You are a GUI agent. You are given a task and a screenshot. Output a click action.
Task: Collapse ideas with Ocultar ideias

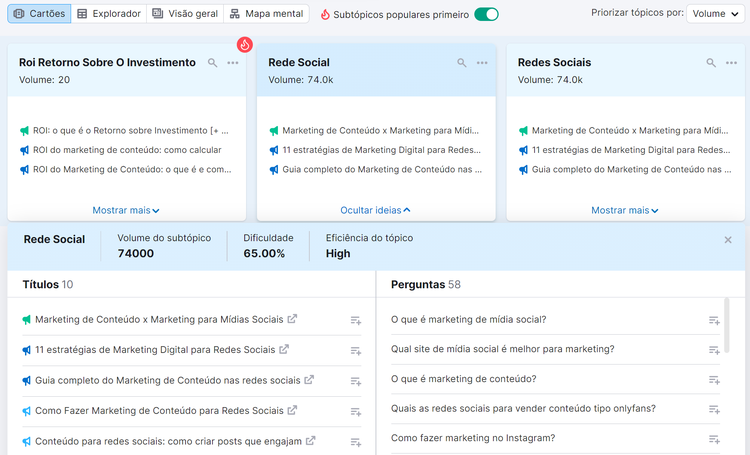375,210
